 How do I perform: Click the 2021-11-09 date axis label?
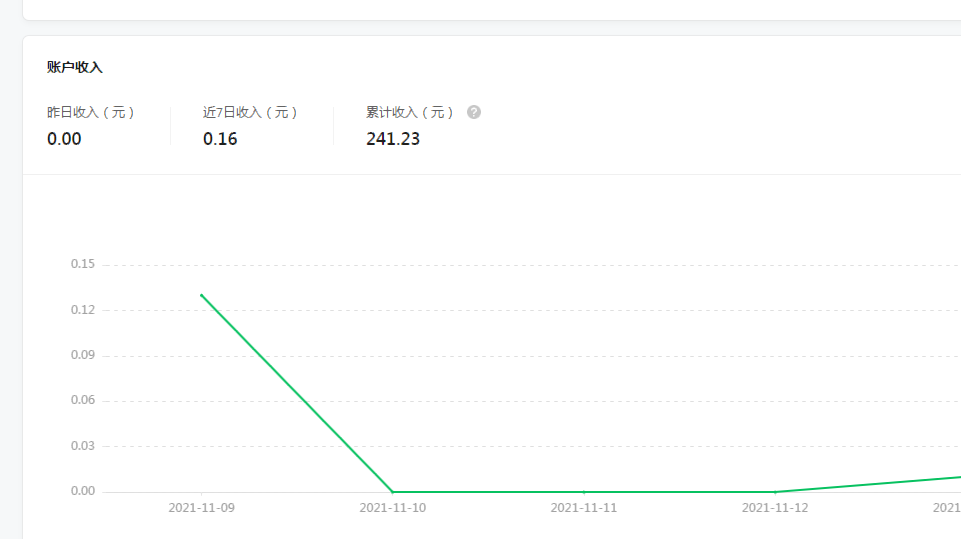(x=202, y=508)
